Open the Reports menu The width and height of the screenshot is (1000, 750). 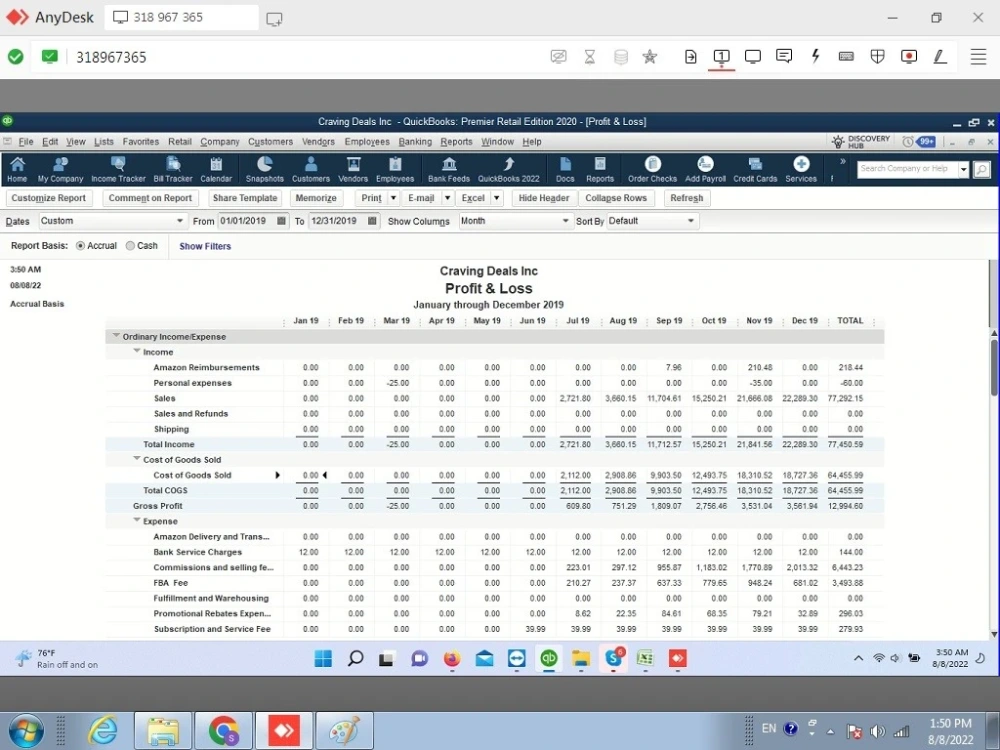pyautogui.click(x=456, y=142)
